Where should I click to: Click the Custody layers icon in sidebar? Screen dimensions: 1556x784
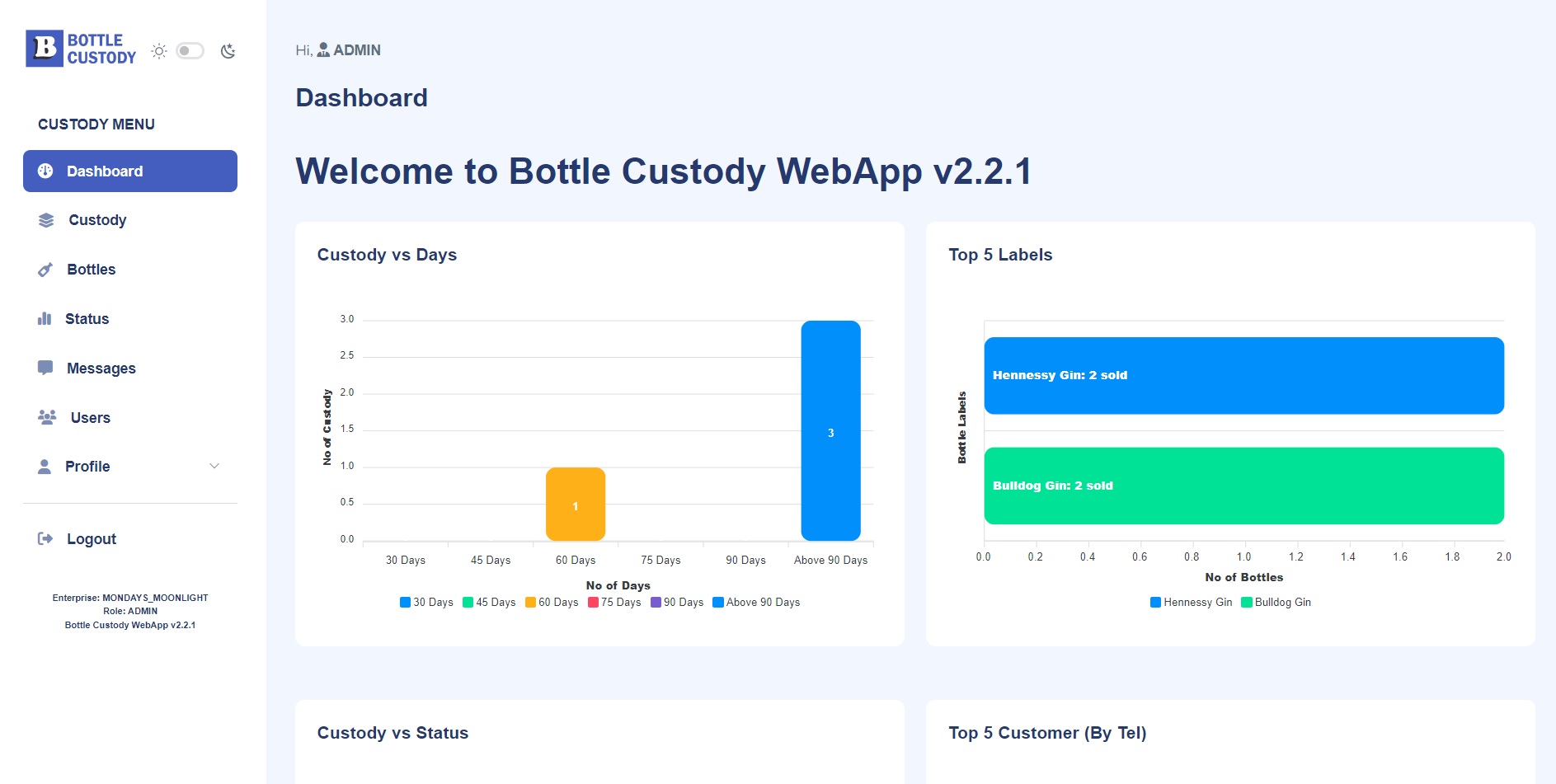click(x=46, y=220)
